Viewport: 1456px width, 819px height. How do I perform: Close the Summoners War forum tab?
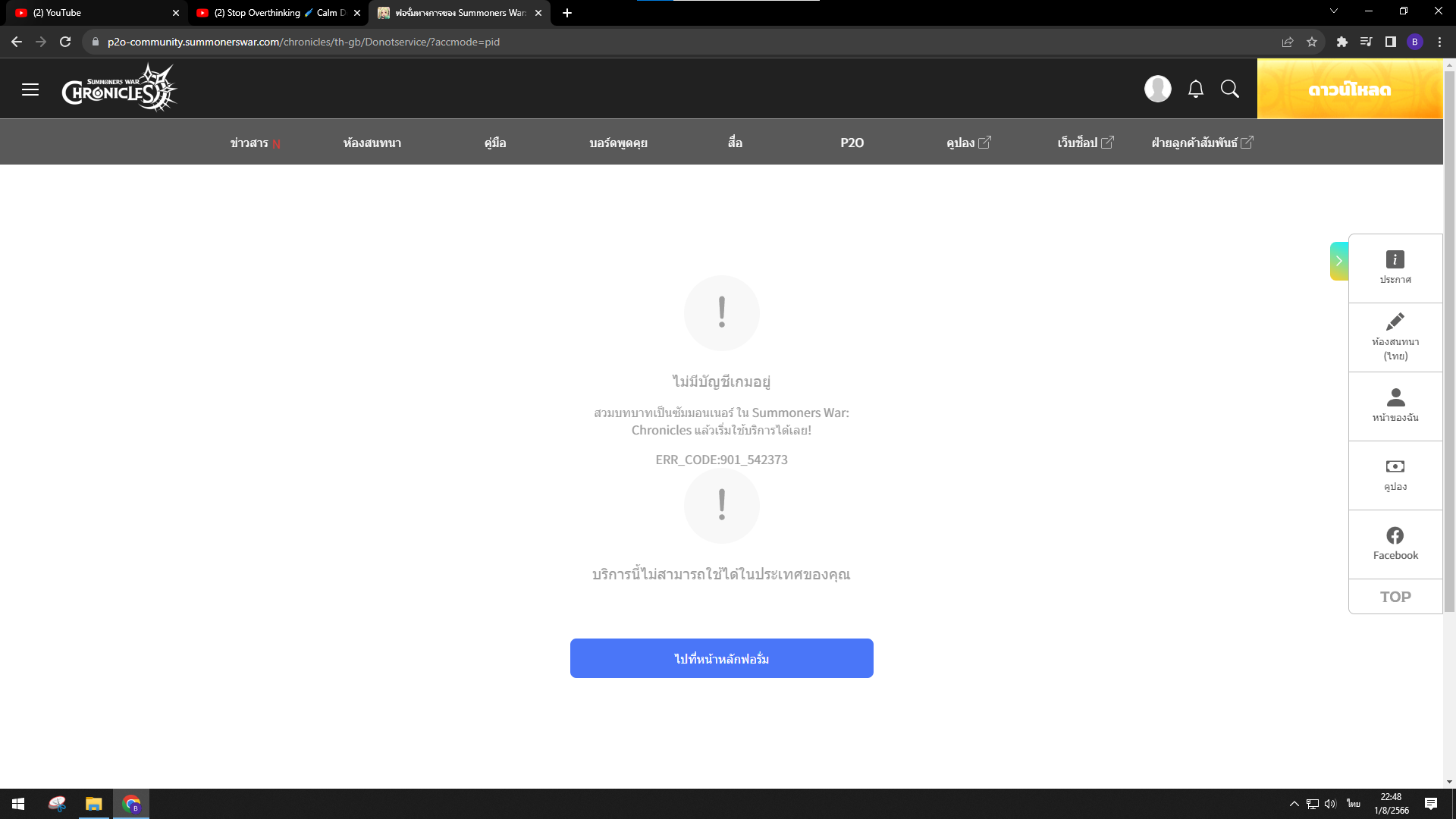coord(538,13)
